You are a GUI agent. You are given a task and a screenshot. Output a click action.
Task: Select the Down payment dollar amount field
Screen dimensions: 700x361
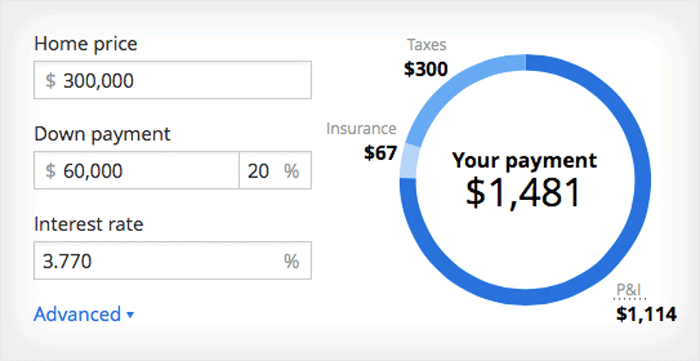(136, 170)
